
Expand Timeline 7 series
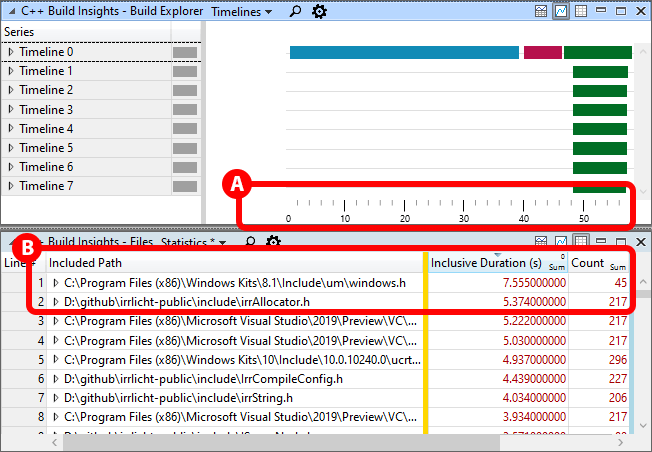pyautogui.click(x=11, y=186)
